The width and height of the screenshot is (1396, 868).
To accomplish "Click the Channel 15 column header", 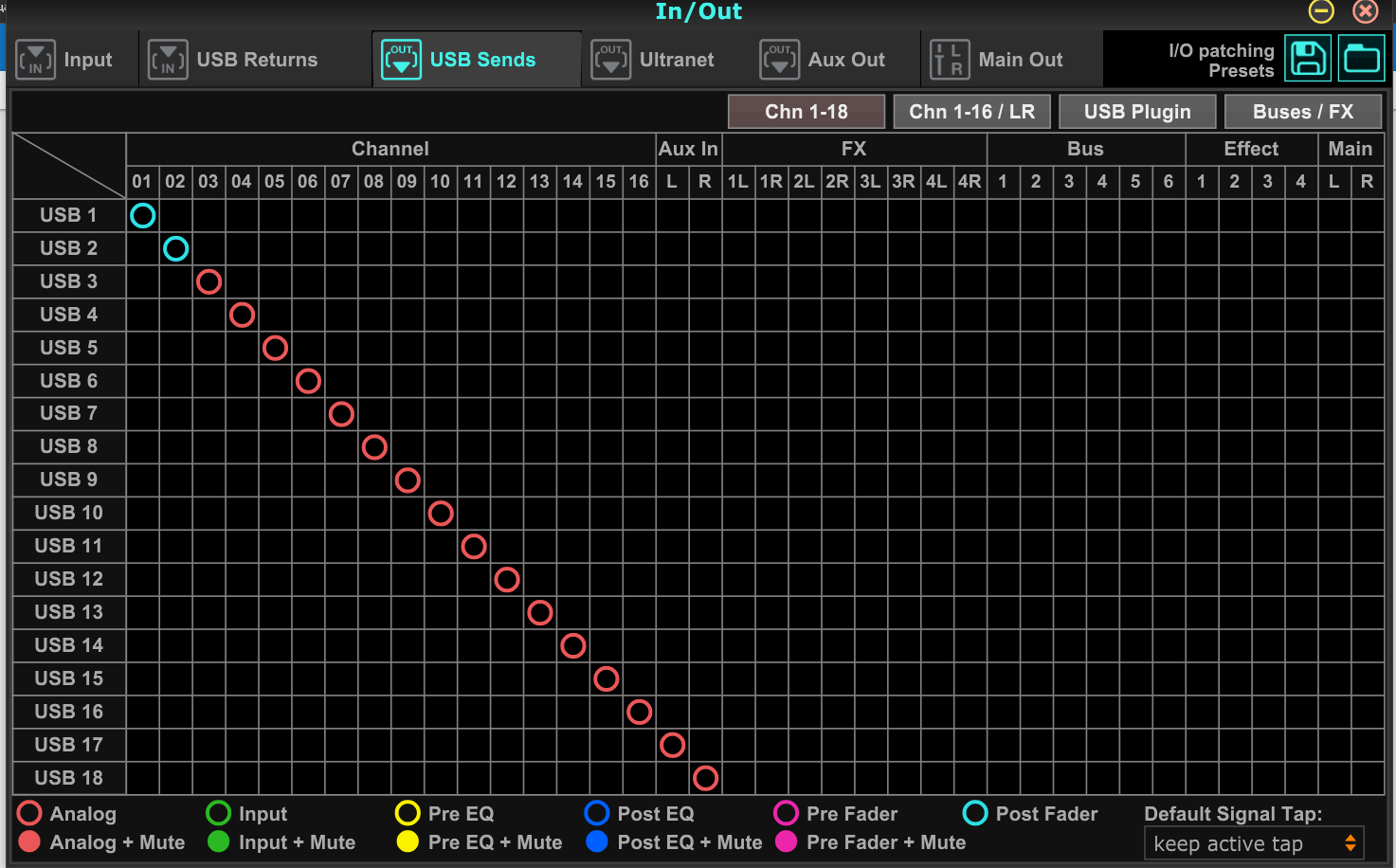I will [x=607, y=181].
